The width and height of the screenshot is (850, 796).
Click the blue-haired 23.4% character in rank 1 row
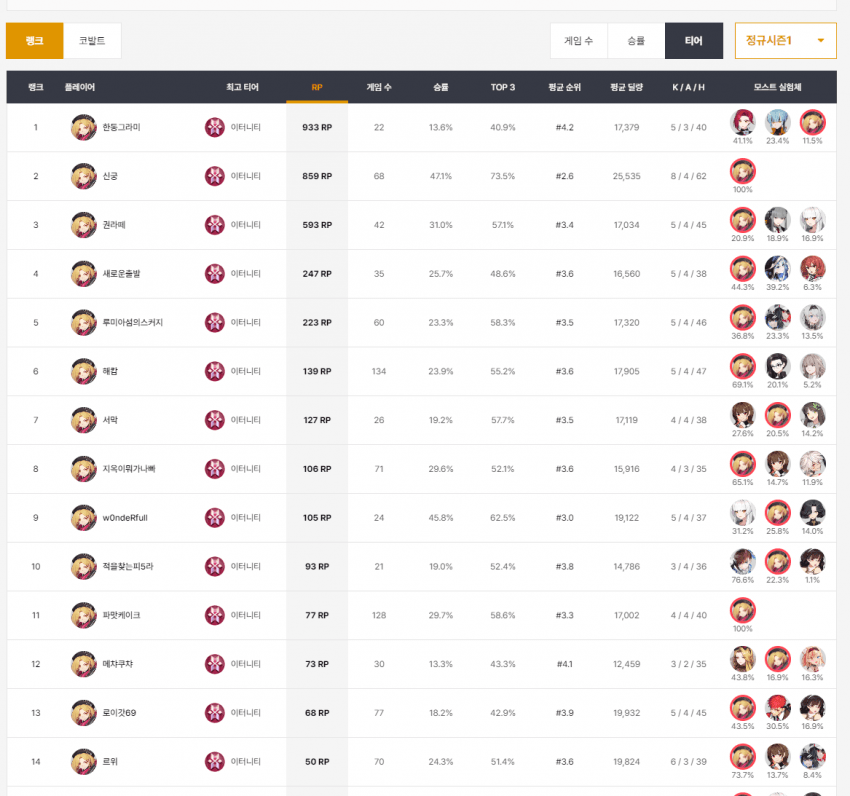coord(777,122)
